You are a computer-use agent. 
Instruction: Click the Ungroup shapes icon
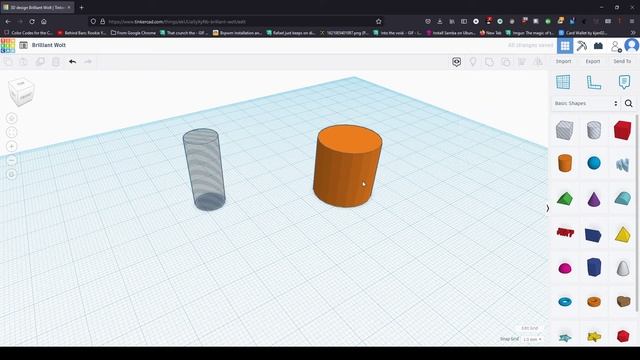coord(505,62)
